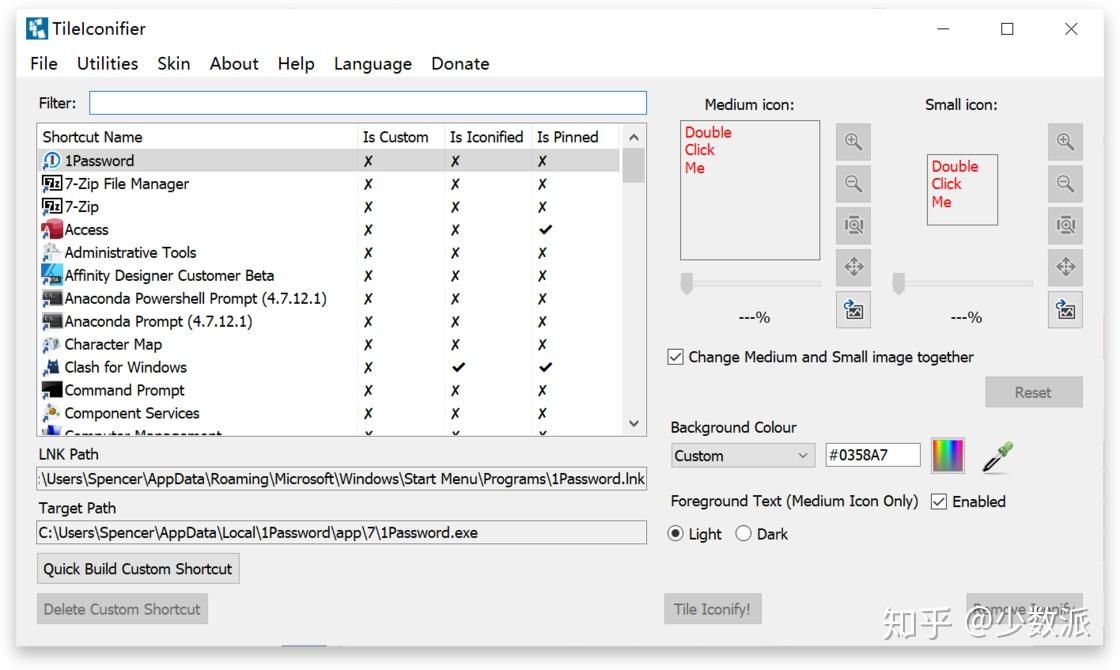Screen dimensions: 1120x670
Task: Click the Clash for Windows icon
Action: pos(51,367)
